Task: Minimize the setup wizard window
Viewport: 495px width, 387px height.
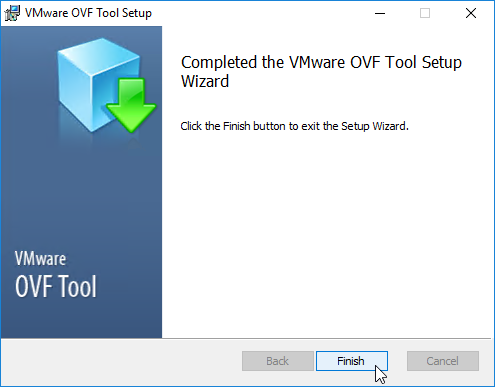Action: (x=380, y=13)
